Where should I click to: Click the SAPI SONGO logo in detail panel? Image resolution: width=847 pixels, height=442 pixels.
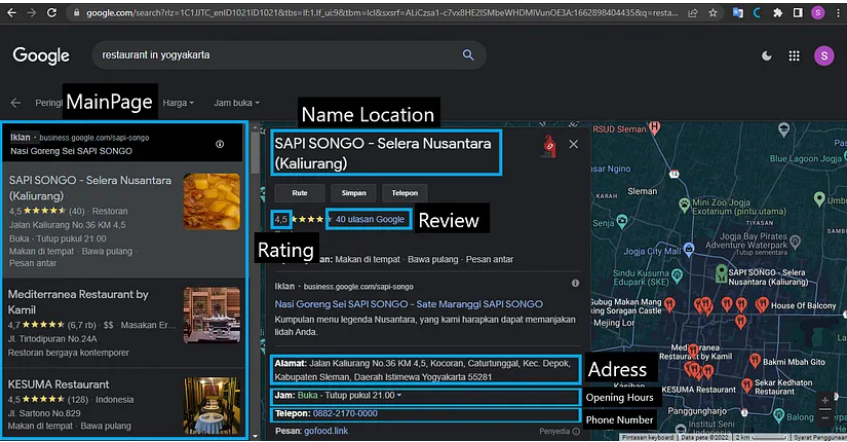coord(549,146)
